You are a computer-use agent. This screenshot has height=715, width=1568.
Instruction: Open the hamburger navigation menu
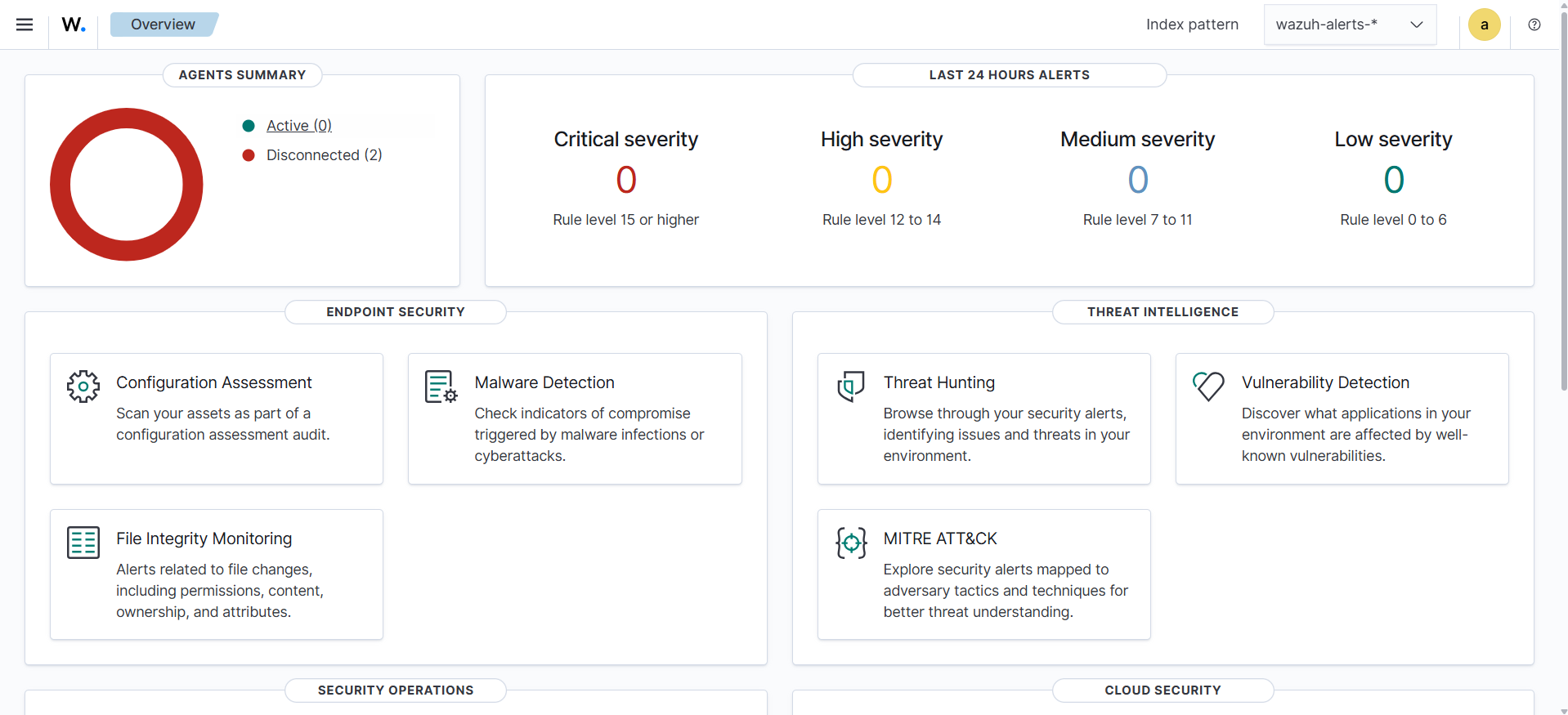click(x=25, y=25)
